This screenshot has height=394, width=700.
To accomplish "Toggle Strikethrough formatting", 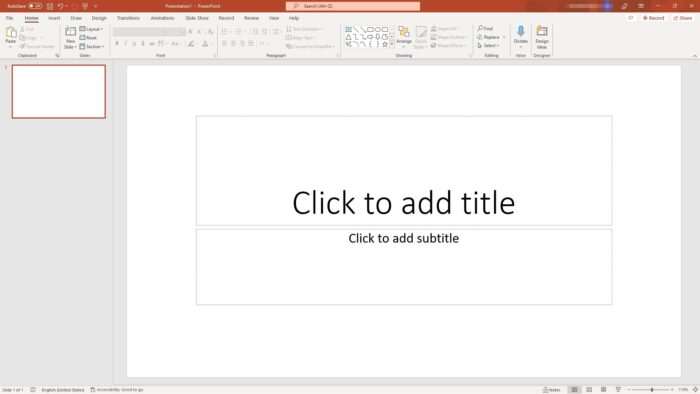I will 152,44.
